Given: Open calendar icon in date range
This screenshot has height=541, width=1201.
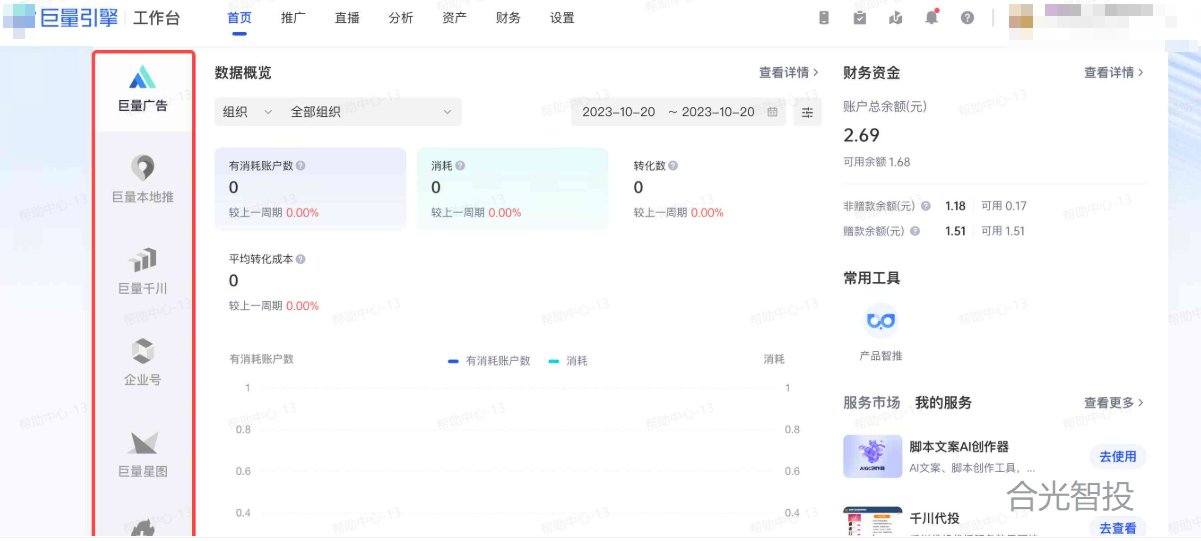Looking at the screenshot, I should pos(772,112).
